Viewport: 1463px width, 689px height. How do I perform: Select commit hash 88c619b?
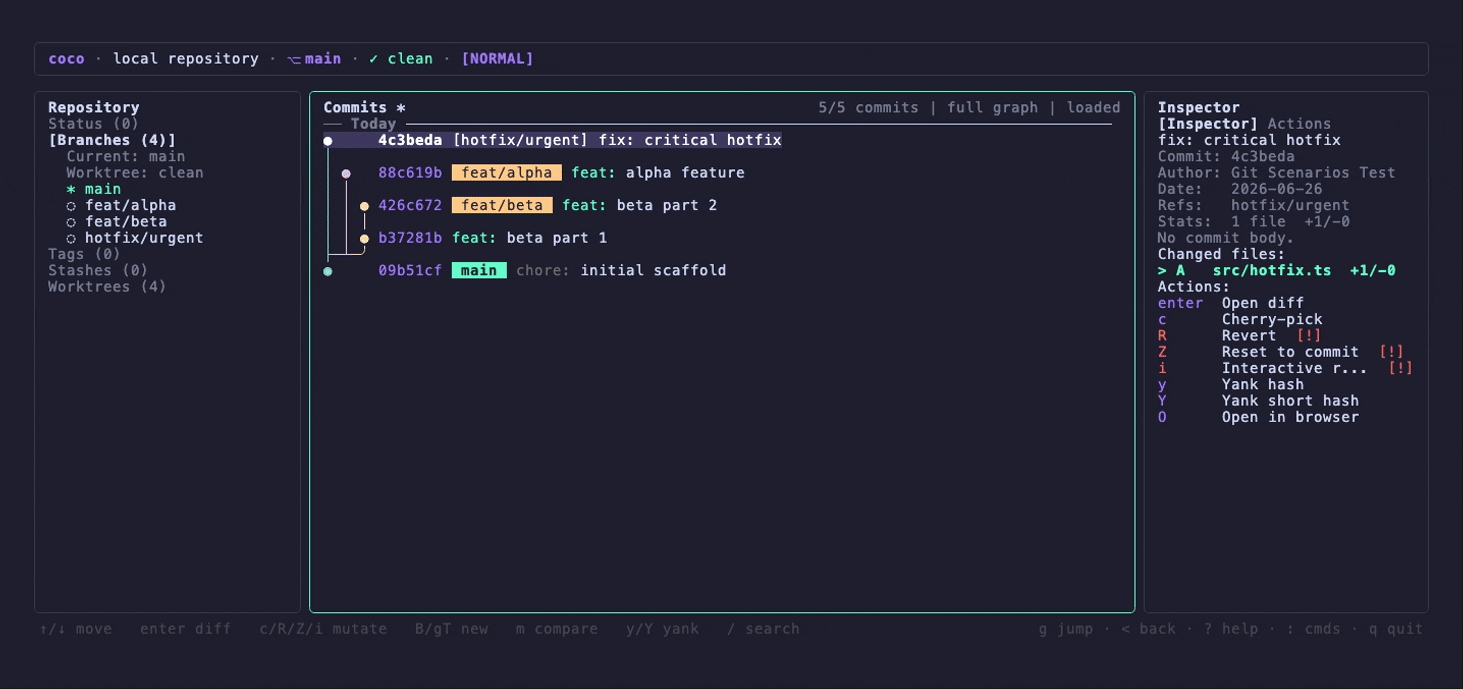[410, 173]
